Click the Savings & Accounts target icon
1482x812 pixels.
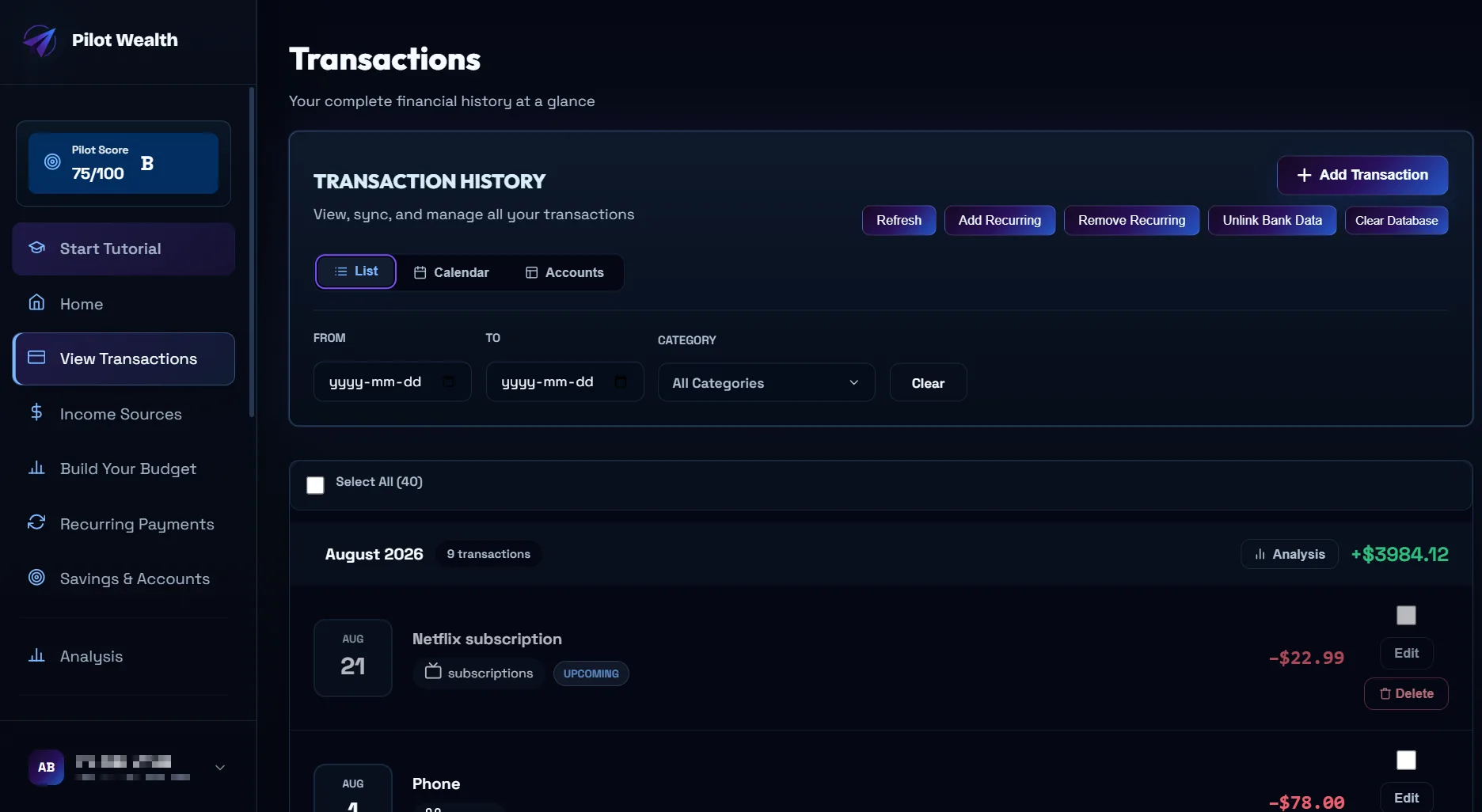pos(36,578)
